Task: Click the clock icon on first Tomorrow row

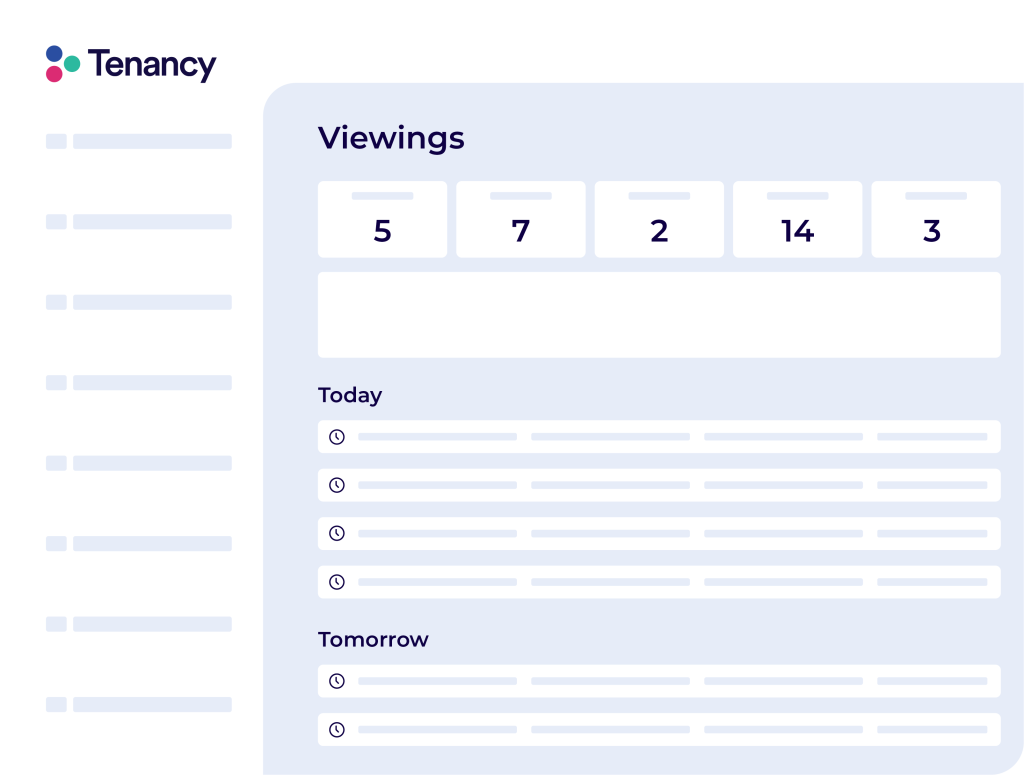Action: point(337,681)
